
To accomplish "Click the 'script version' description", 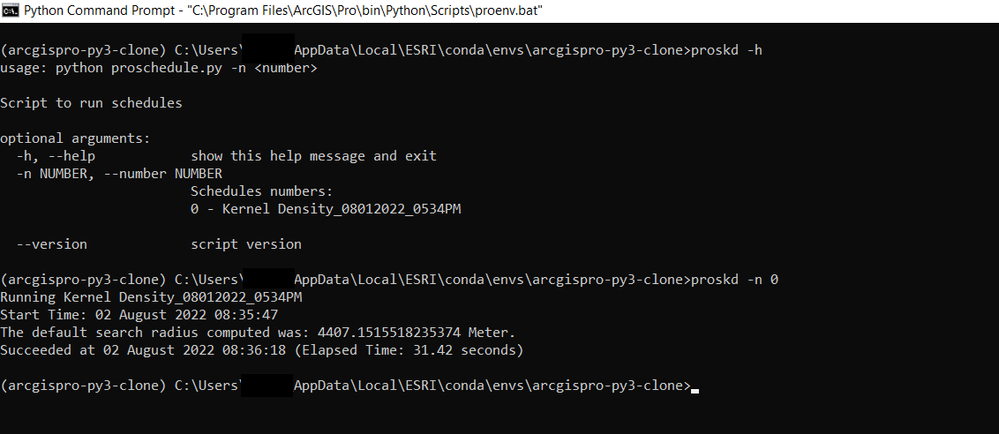I will point(246,244).
